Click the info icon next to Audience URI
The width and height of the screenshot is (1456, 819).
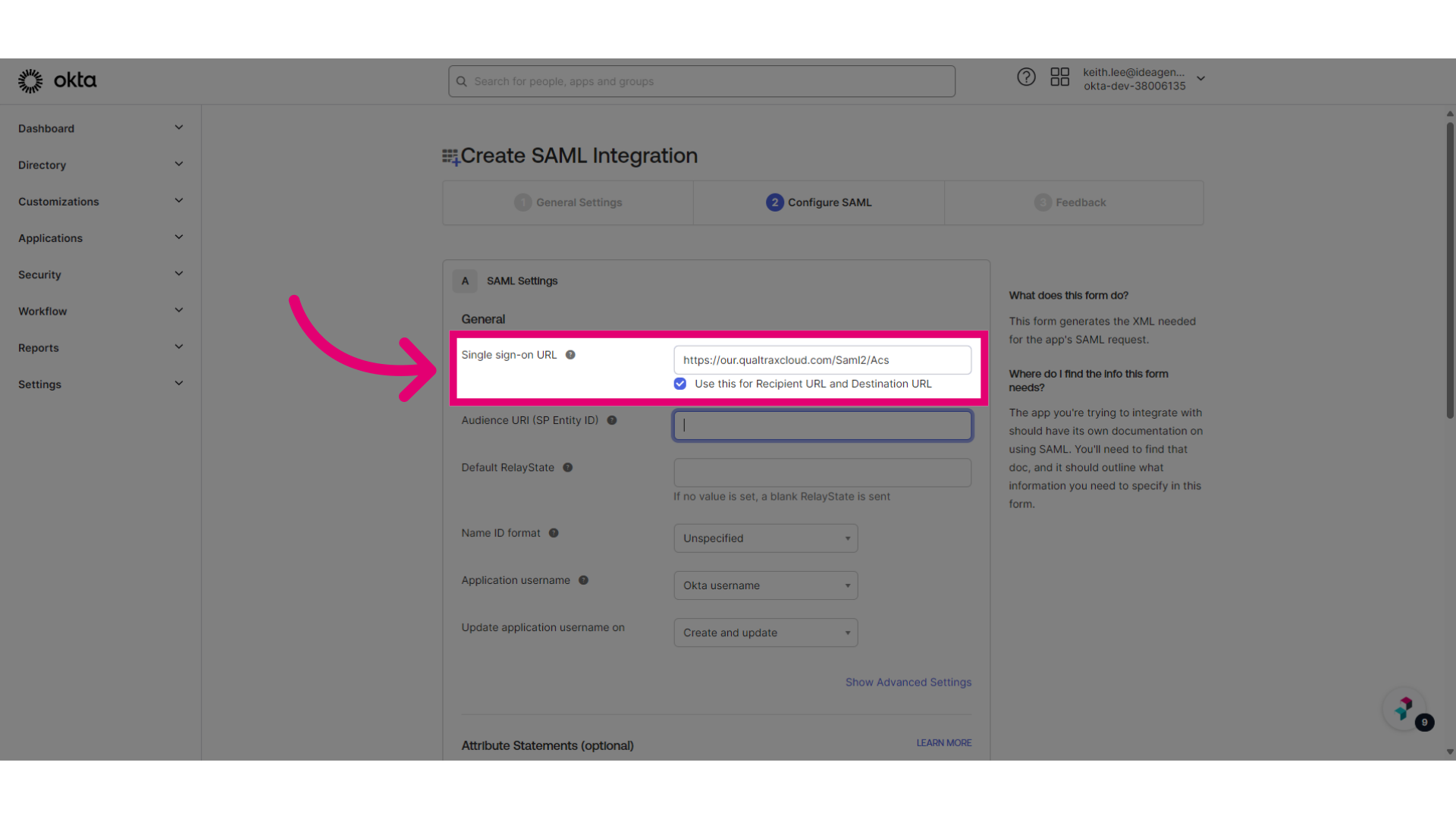pyautogui.click(x=612, y=420)
